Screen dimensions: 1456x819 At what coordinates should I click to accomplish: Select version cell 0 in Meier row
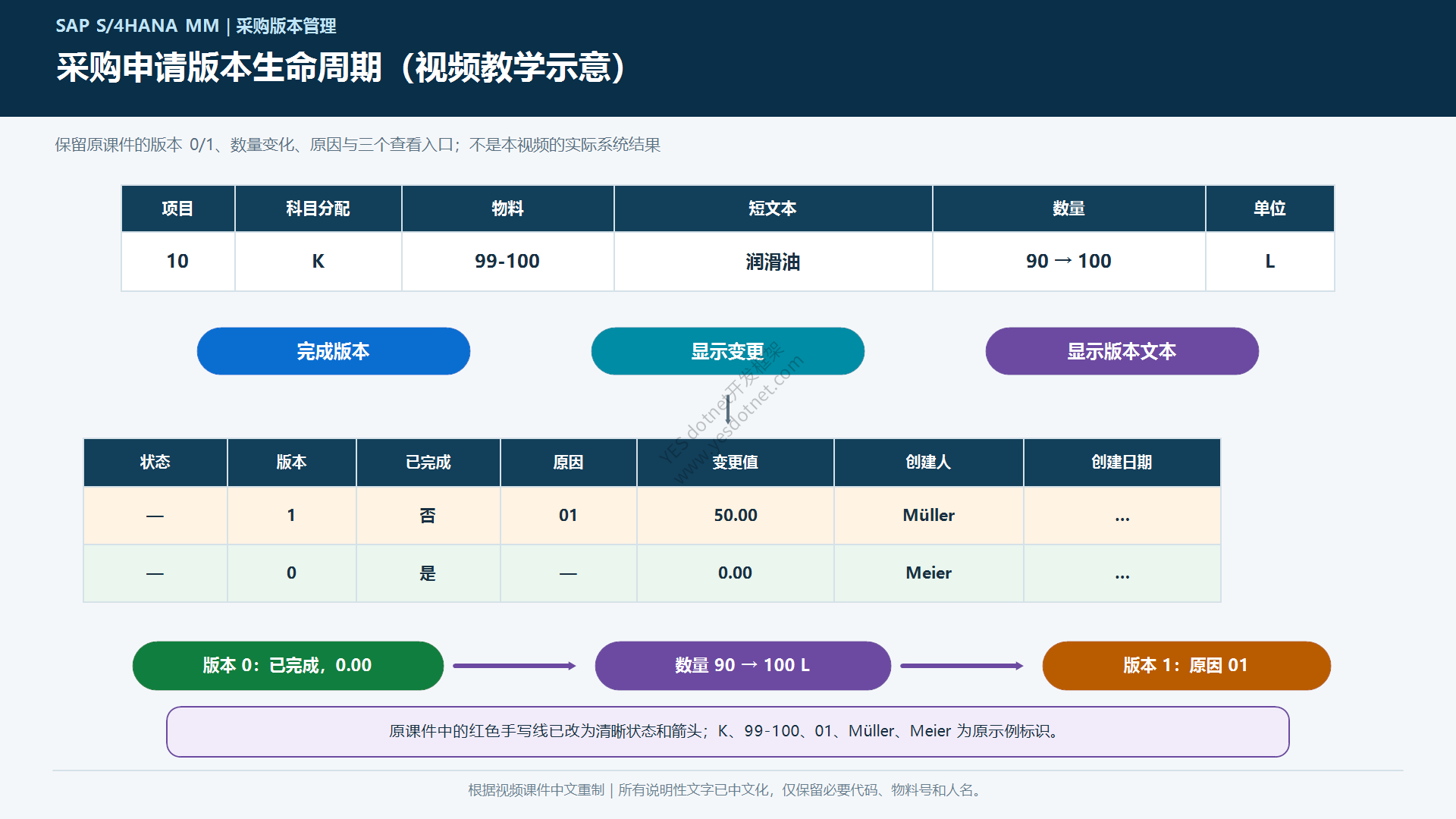tap(292, 573)
